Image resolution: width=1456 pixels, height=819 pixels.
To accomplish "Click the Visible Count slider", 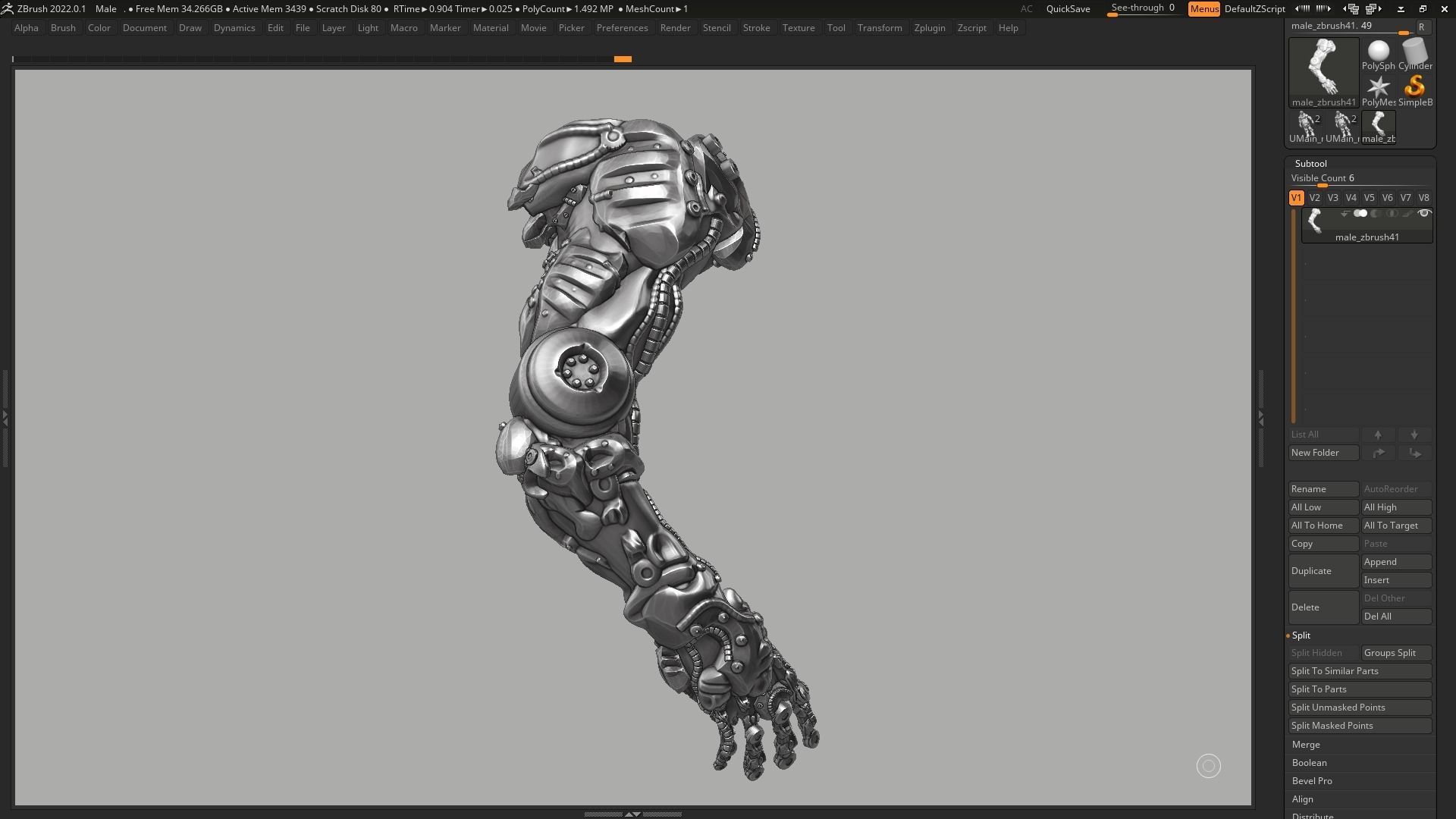I will pos(1360,179).
